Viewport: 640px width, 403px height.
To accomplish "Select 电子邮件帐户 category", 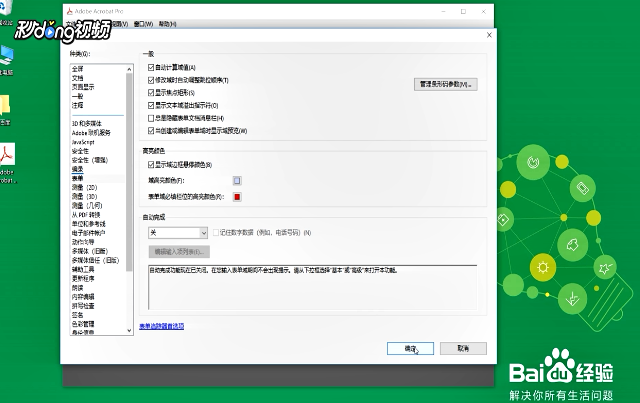I will (89, 233).
